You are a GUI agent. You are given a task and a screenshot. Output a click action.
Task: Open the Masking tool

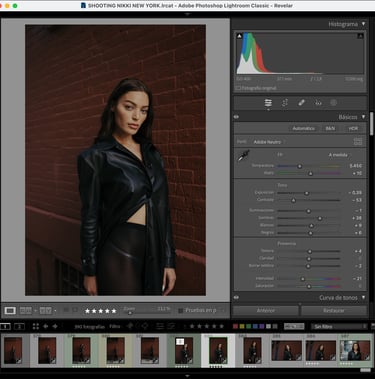click(333, 103)
